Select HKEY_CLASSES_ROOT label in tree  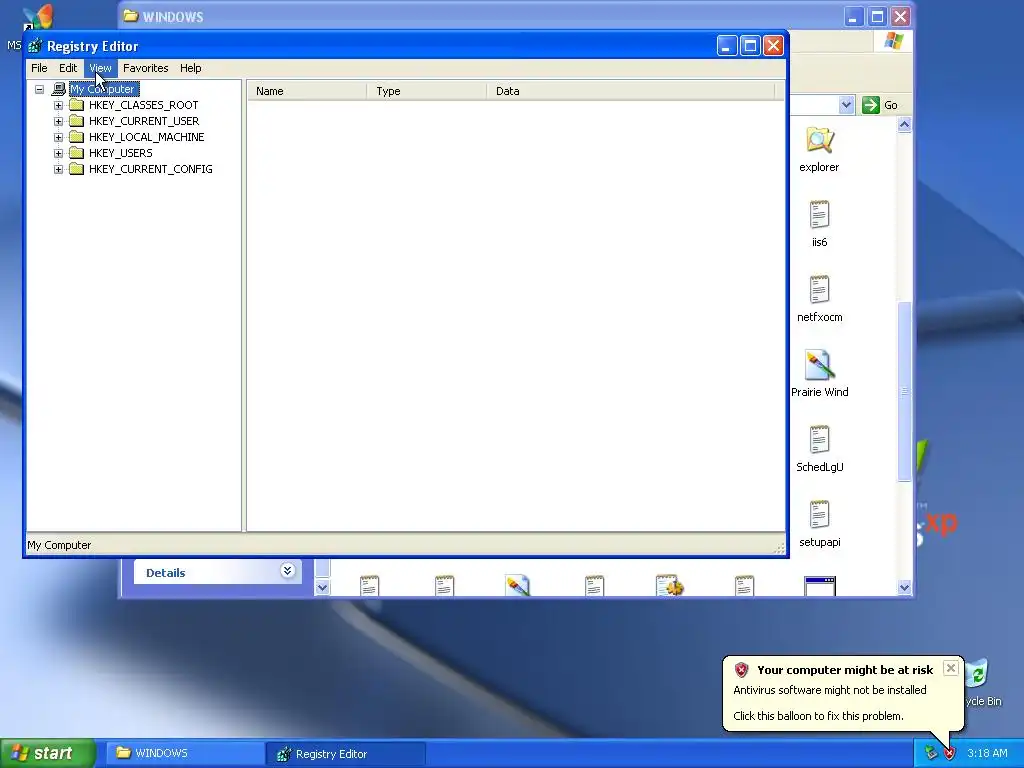pyautogui.click(x=144, y=105)
